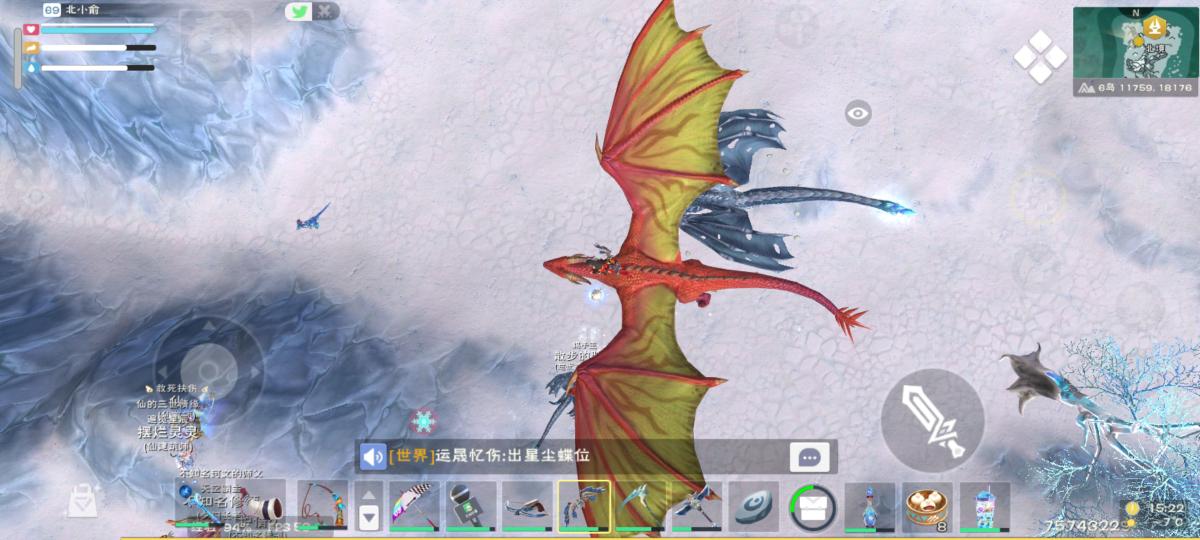This screenshot has width=1200, height=540.
Task: Tap the snowflake icon on the ground
Action: [423, 421]
